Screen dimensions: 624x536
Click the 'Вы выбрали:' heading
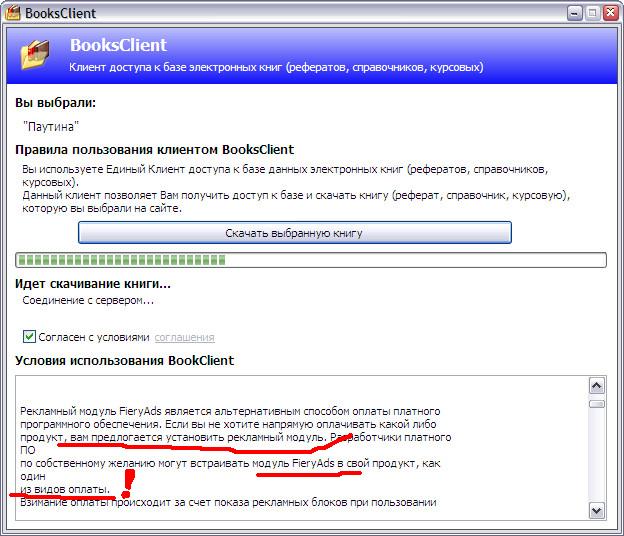coord(55,103)
